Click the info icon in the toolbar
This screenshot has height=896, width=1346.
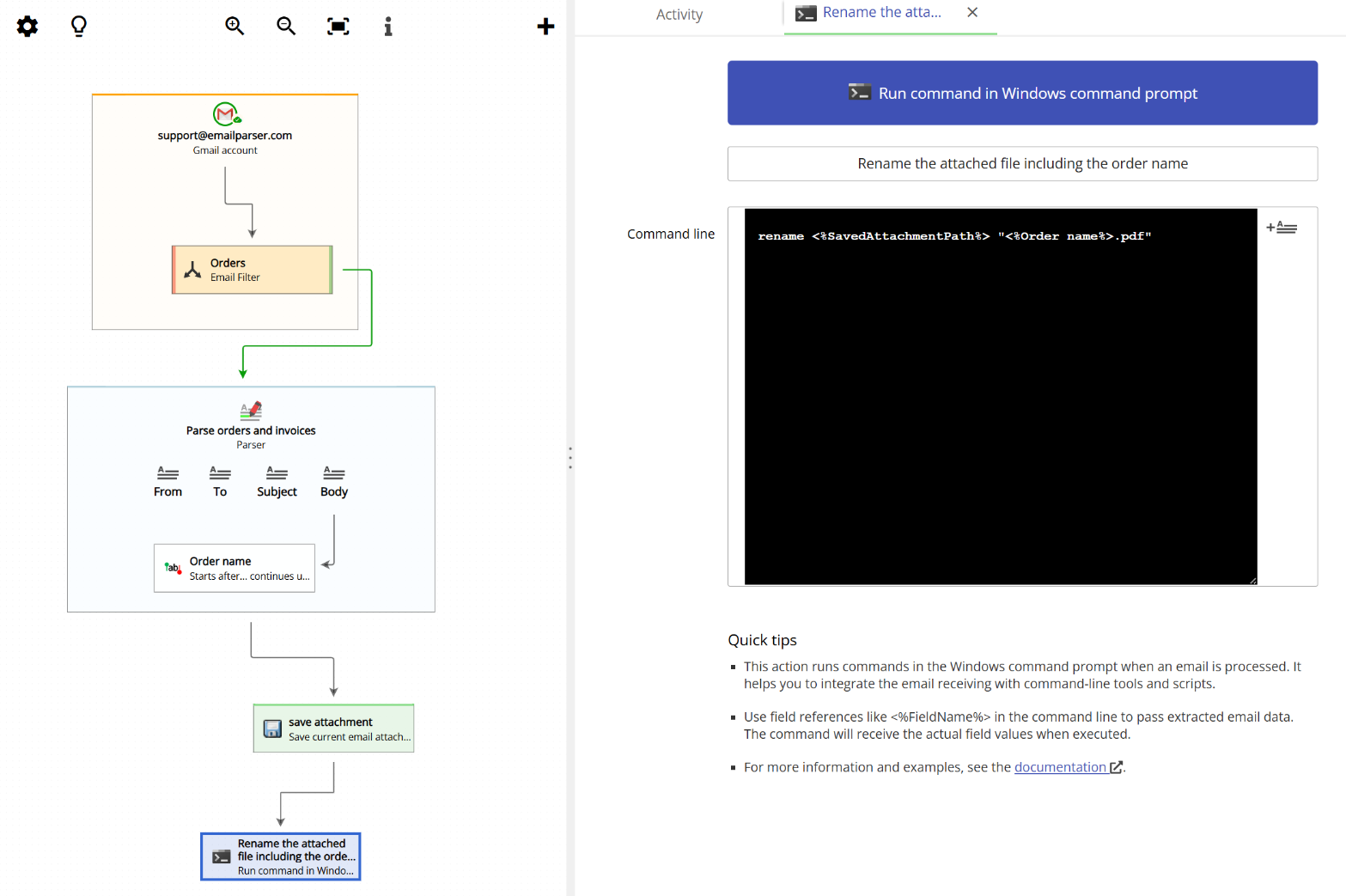[387, 26]
